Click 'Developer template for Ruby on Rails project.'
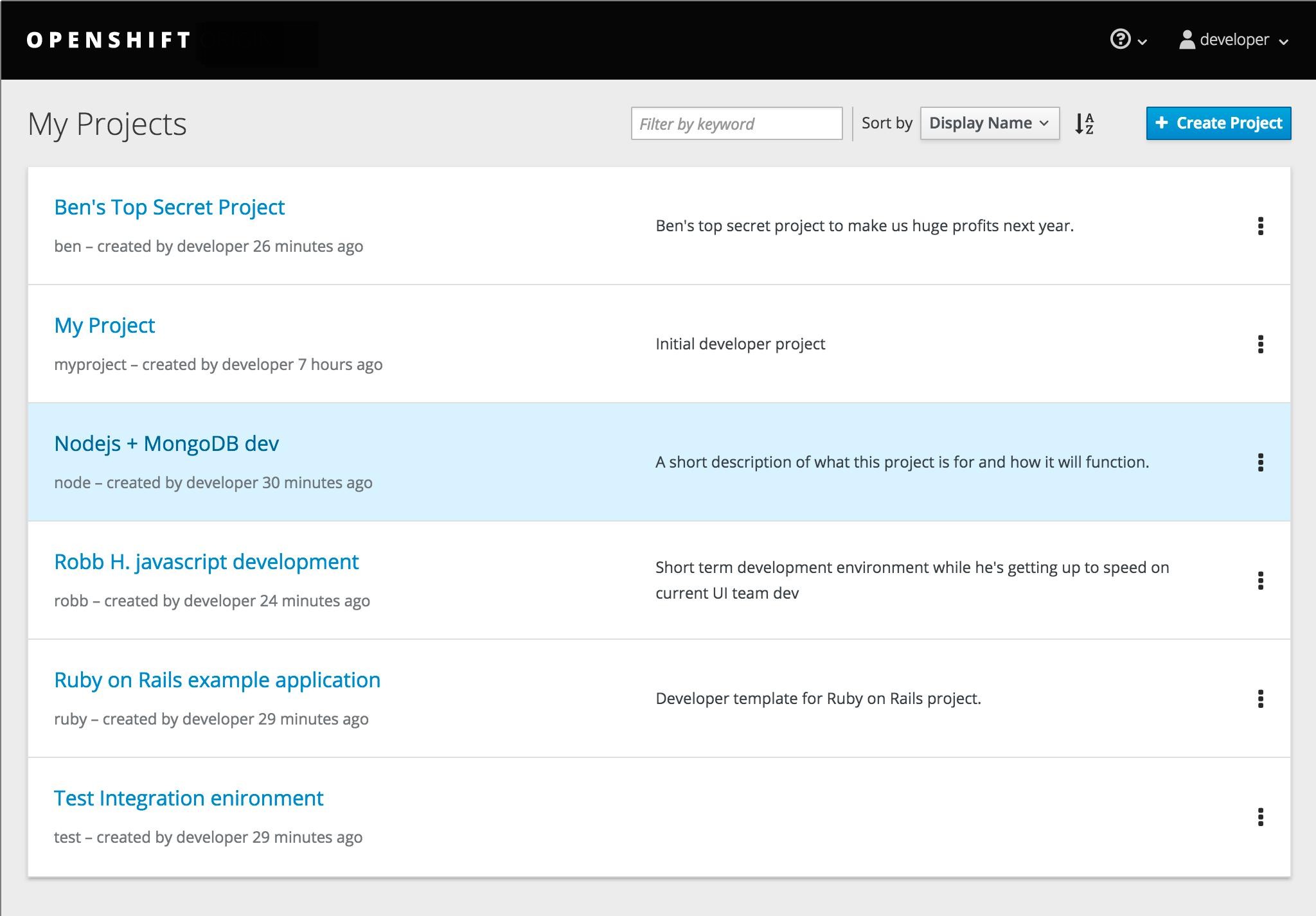Screen dimensions: 1316x916 pyautogui.click(x=819, y=699)
